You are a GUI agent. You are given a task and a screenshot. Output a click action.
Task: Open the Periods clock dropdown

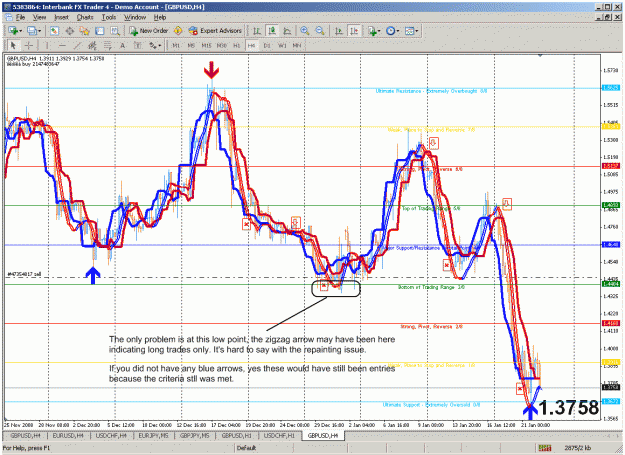click(x=393, y=31)
